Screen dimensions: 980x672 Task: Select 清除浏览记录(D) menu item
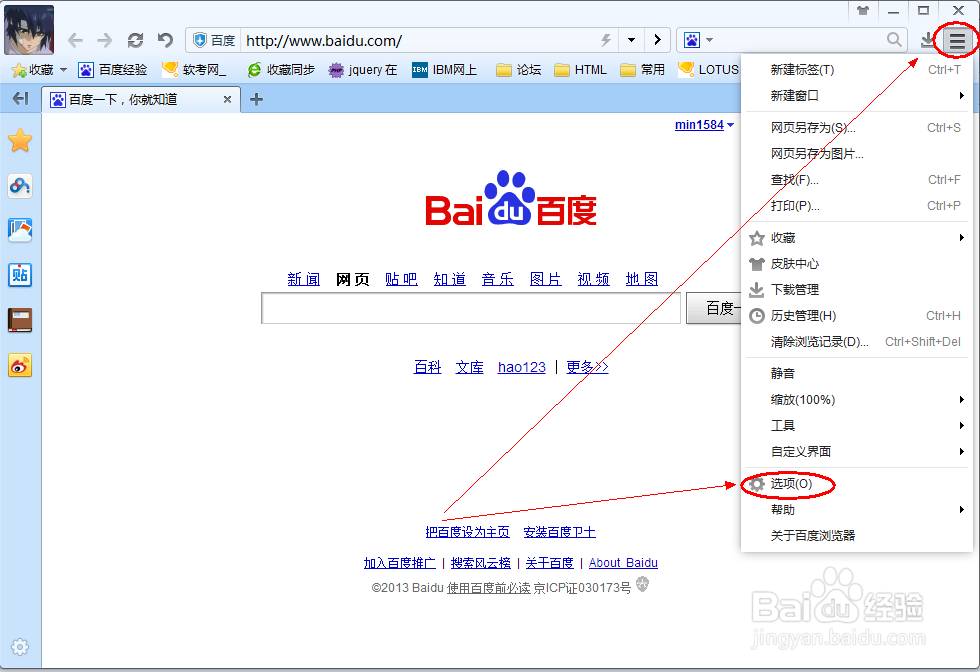[856, 342]
